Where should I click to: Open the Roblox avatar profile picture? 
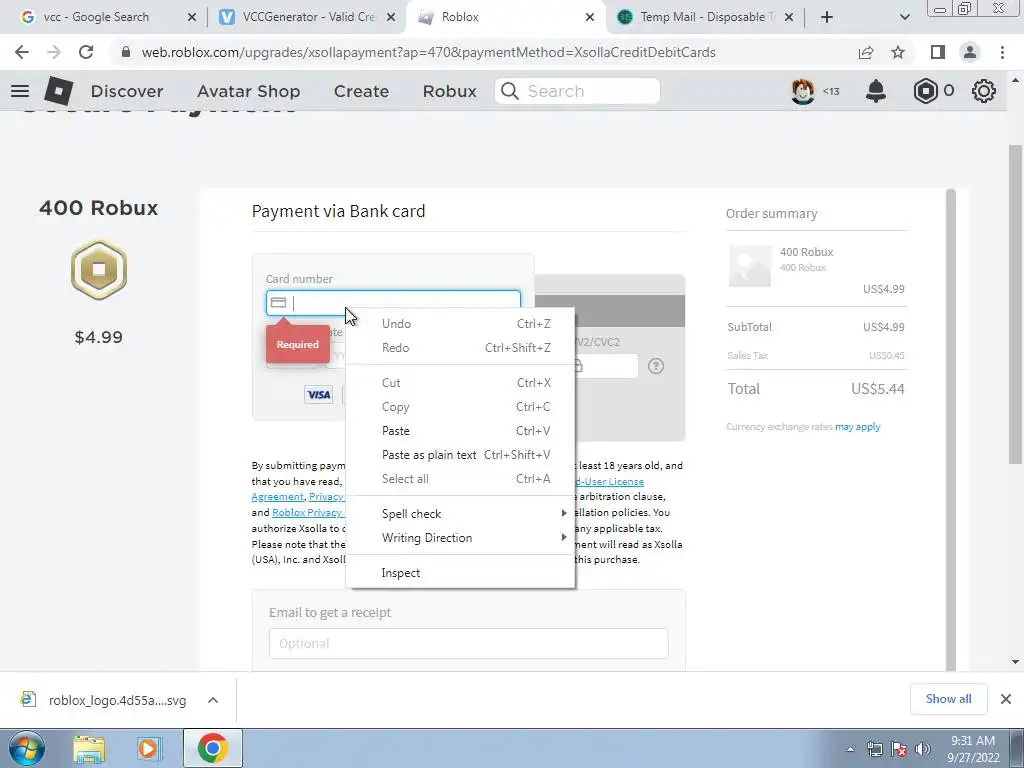pyautogui.click(x=803, y=91)
